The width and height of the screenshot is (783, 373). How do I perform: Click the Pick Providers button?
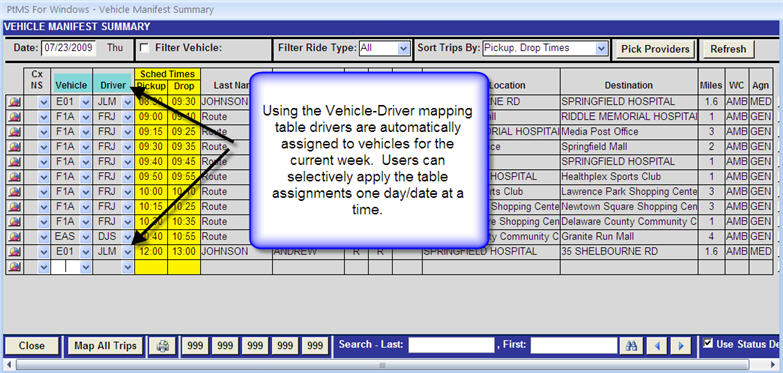click(655, 49)
